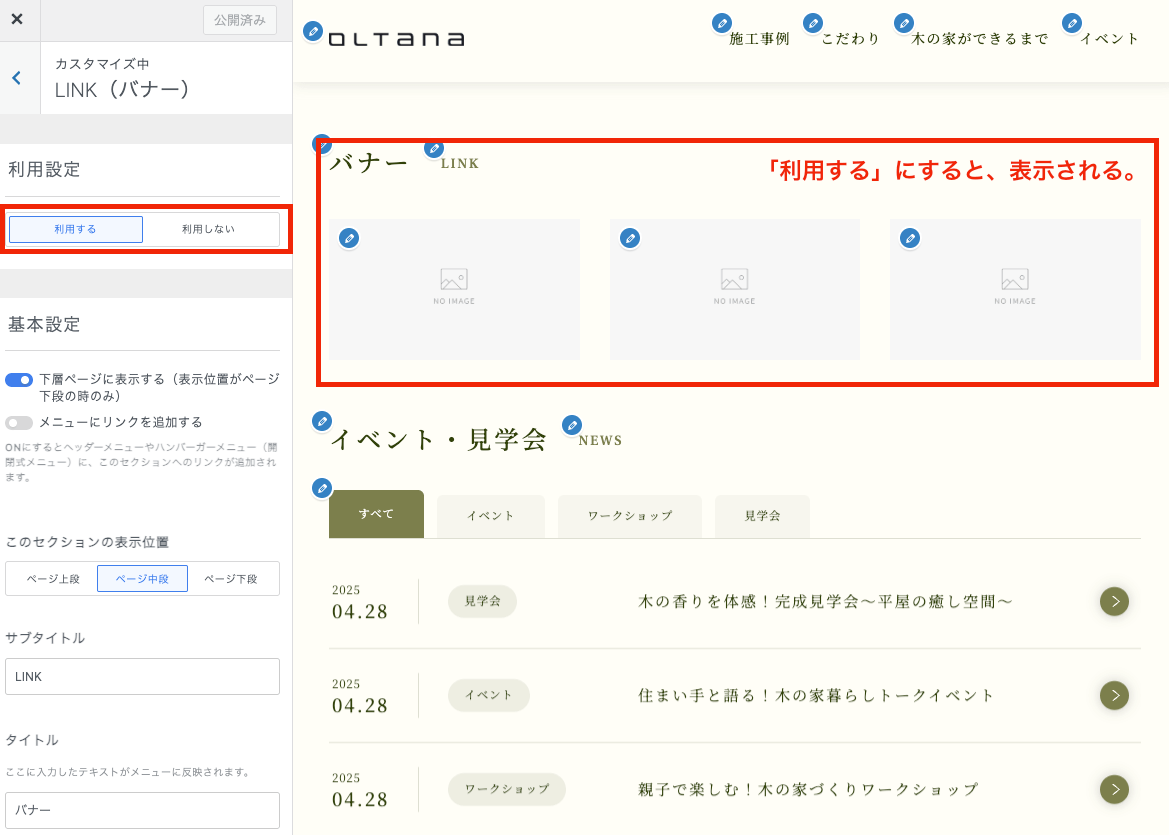The width and height of the screenshot is (1169, 835).
Task: Click the edit pencil beside the OLTANA logo
Action: 313,32
